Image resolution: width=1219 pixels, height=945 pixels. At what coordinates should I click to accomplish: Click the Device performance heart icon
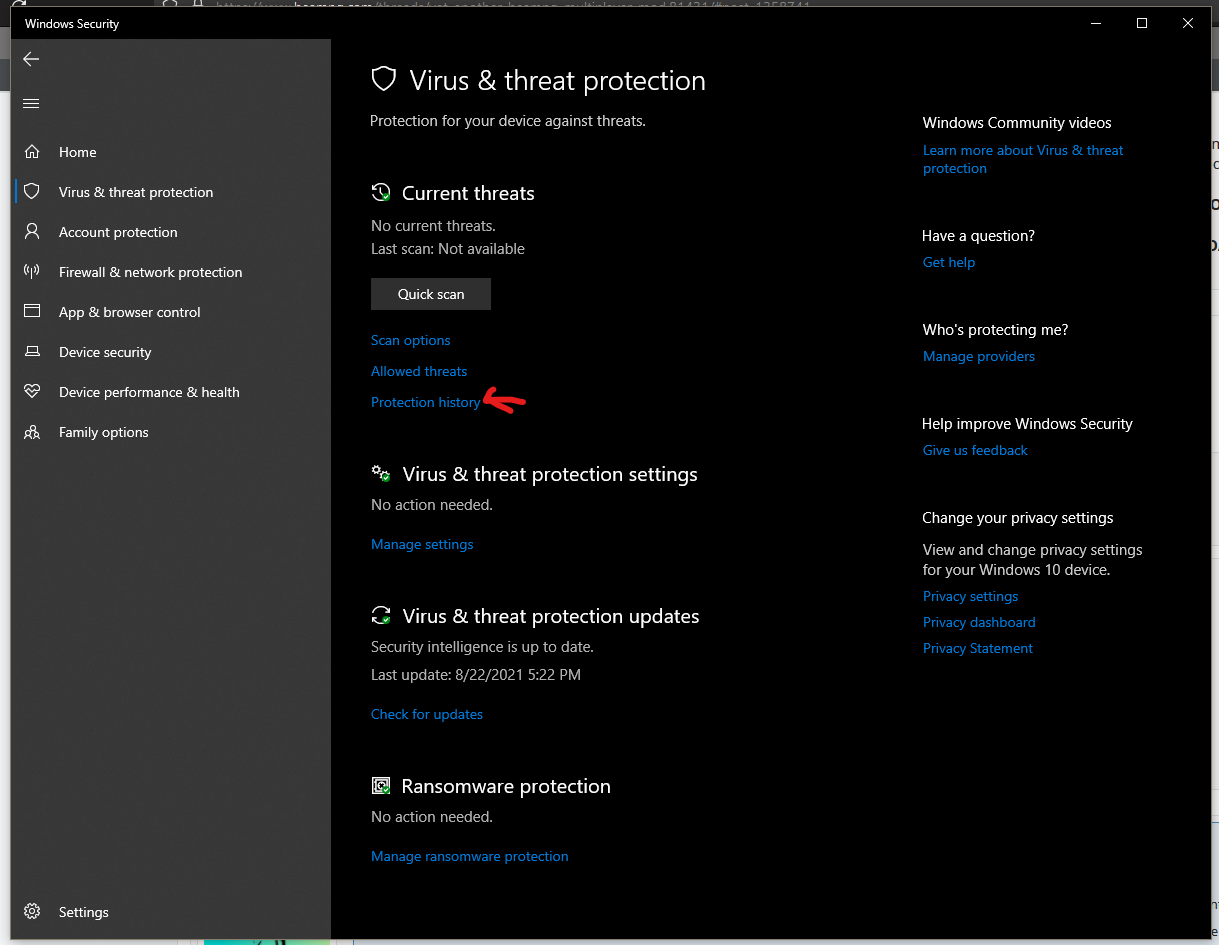tap(32, 392)
